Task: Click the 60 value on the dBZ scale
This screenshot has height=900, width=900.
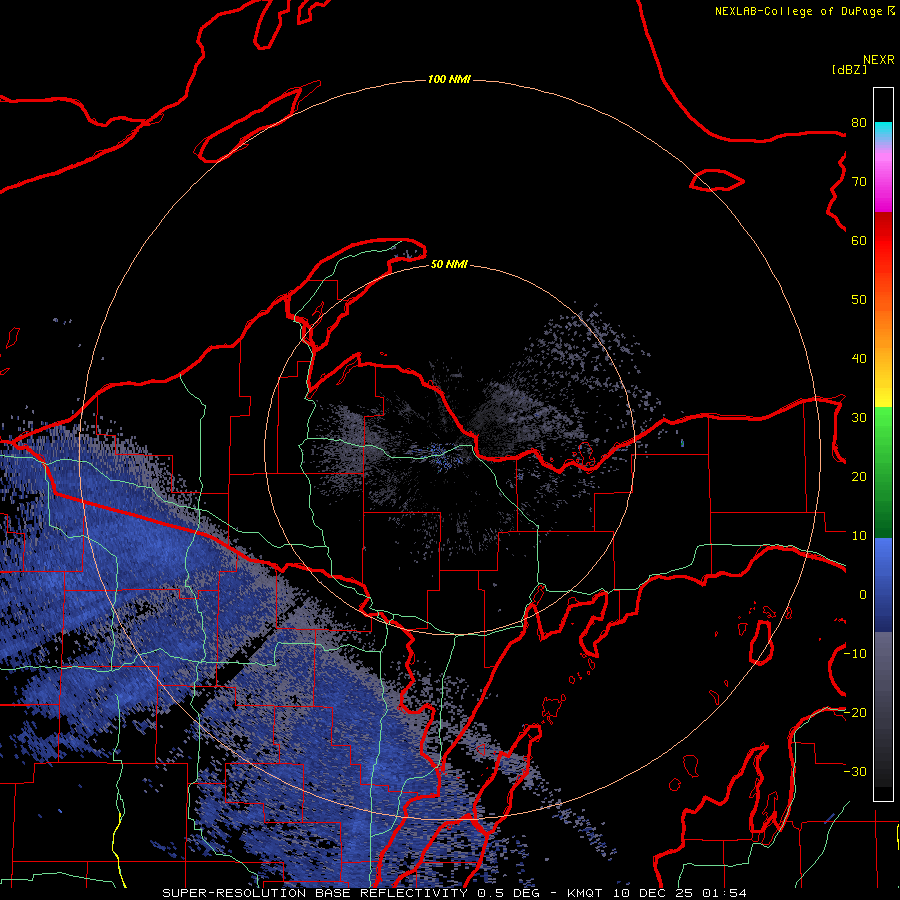Action: coord(859,240)
